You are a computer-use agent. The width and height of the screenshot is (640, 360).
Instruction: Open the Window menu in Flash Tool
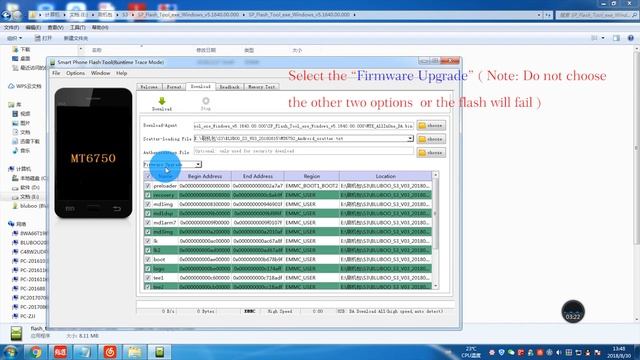click(x=100, y=73)
